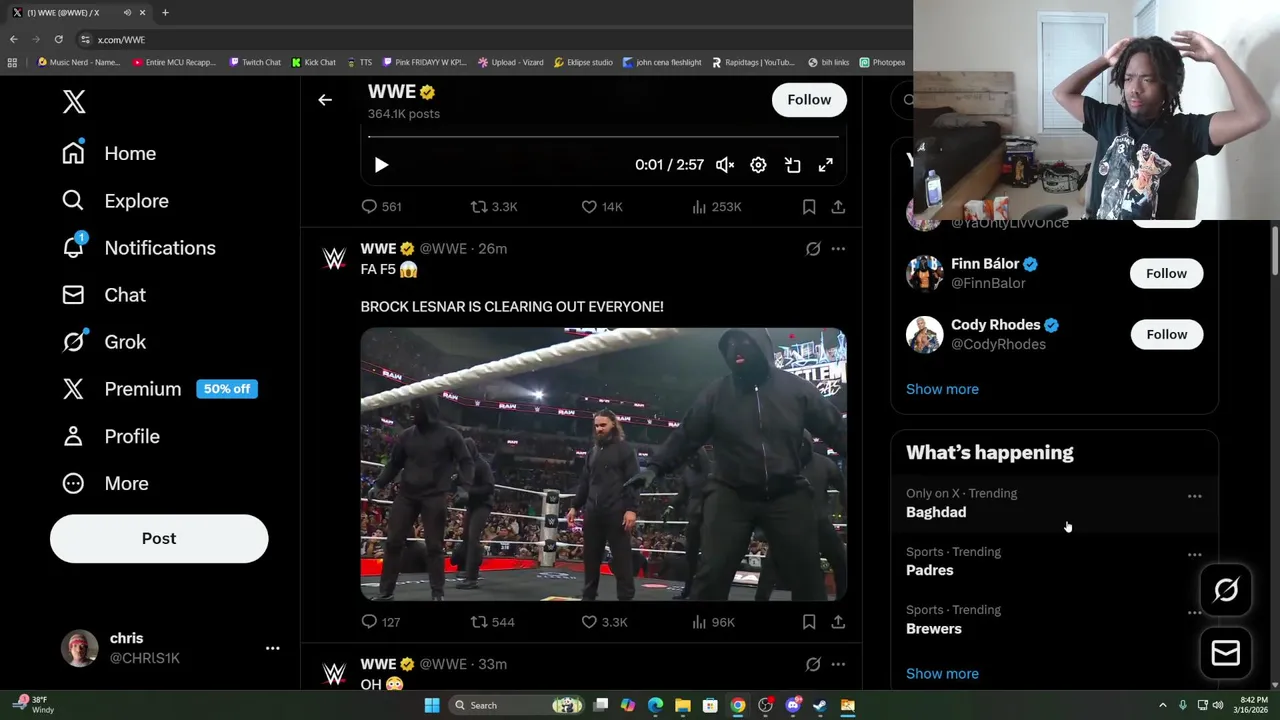Go back with the arrow beside WWE

tap(325, 100)
